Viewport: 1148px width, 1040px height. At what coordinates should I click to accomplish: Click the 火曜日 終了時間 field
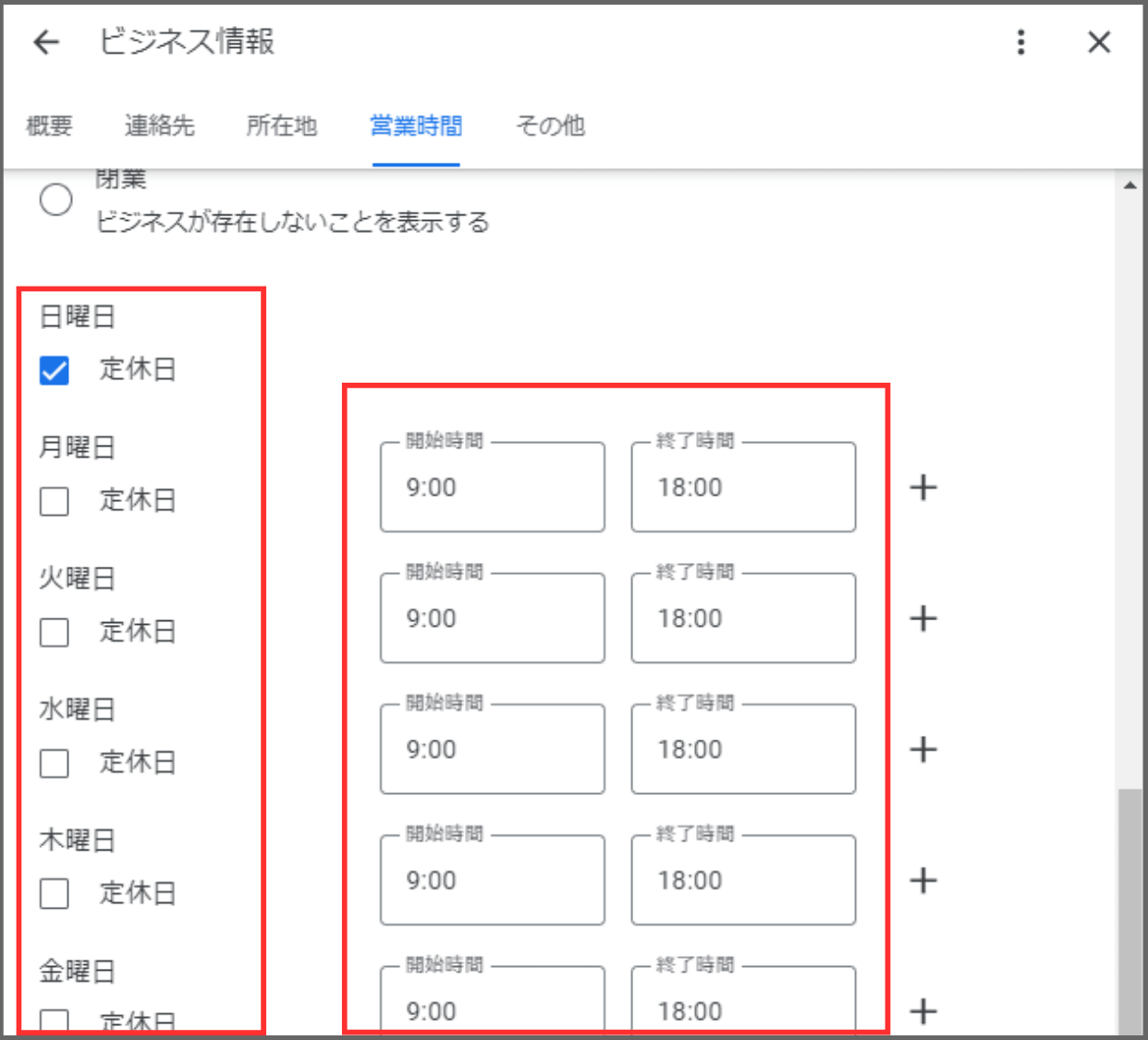point(743,618)
